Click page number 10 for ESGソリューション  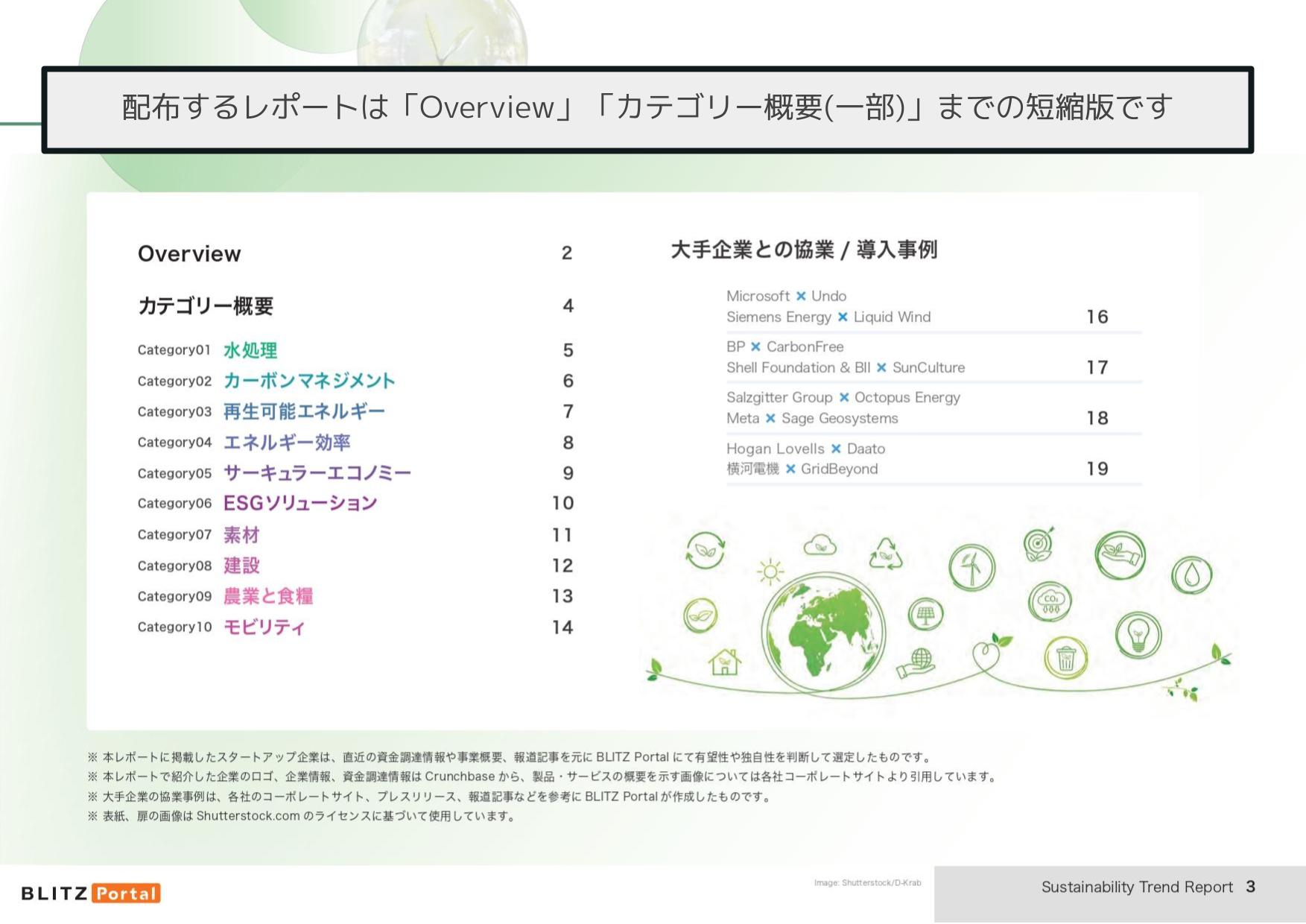563,504
